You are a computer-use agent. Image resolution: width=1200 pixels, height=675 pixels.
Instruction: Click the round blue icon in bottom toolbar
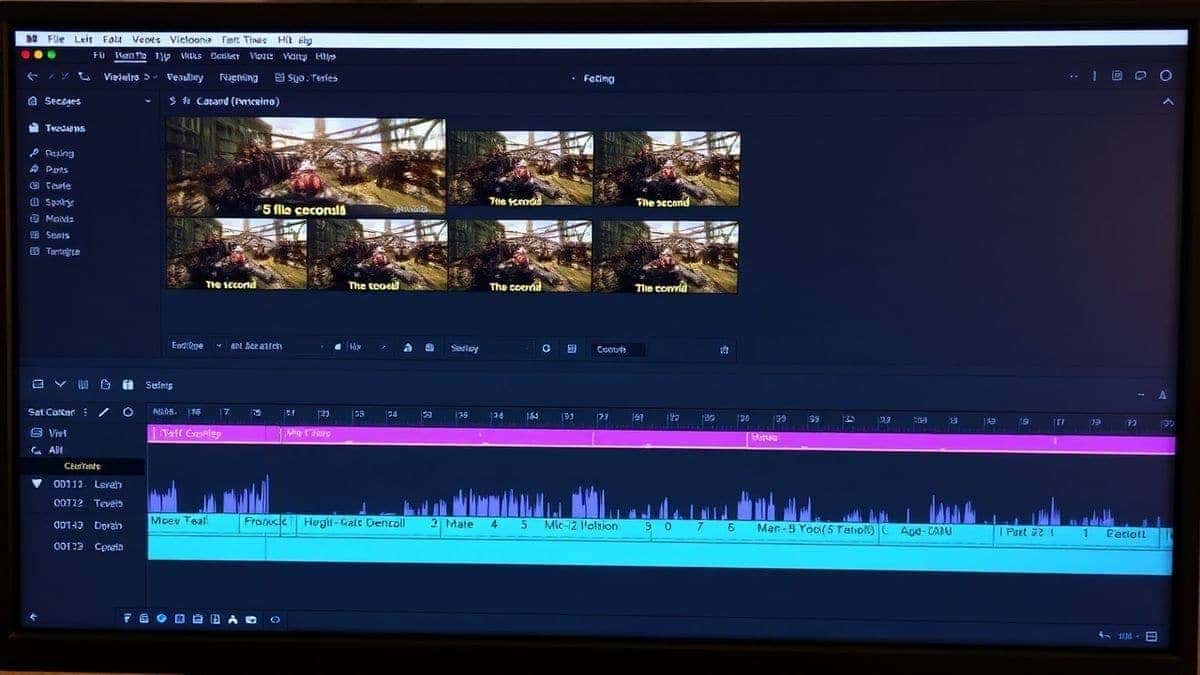[162, 619]
